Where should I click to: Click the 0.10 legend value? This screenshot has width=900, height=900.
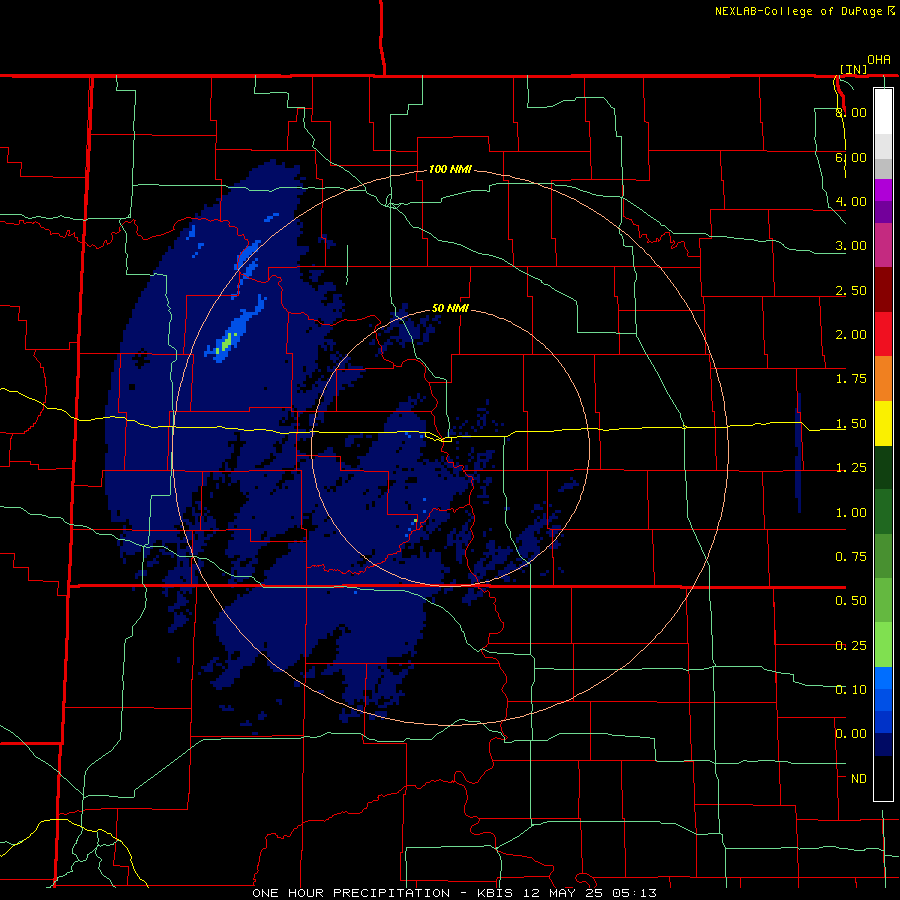tap(851, 690)
